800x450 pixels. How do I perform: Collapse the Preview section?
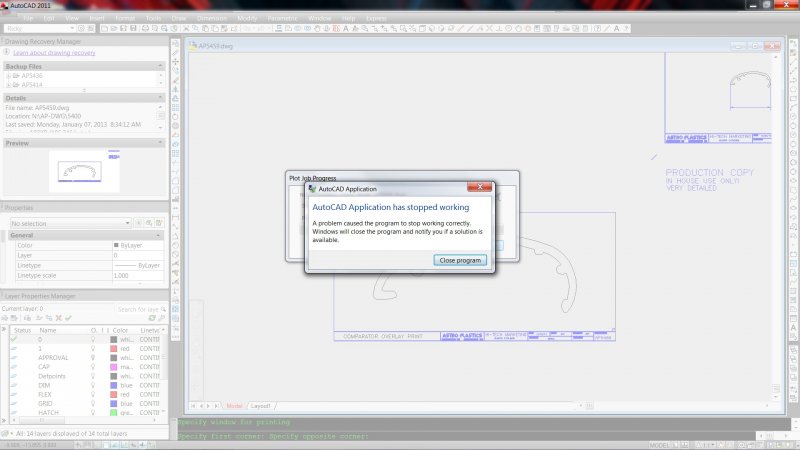point(160,143)
